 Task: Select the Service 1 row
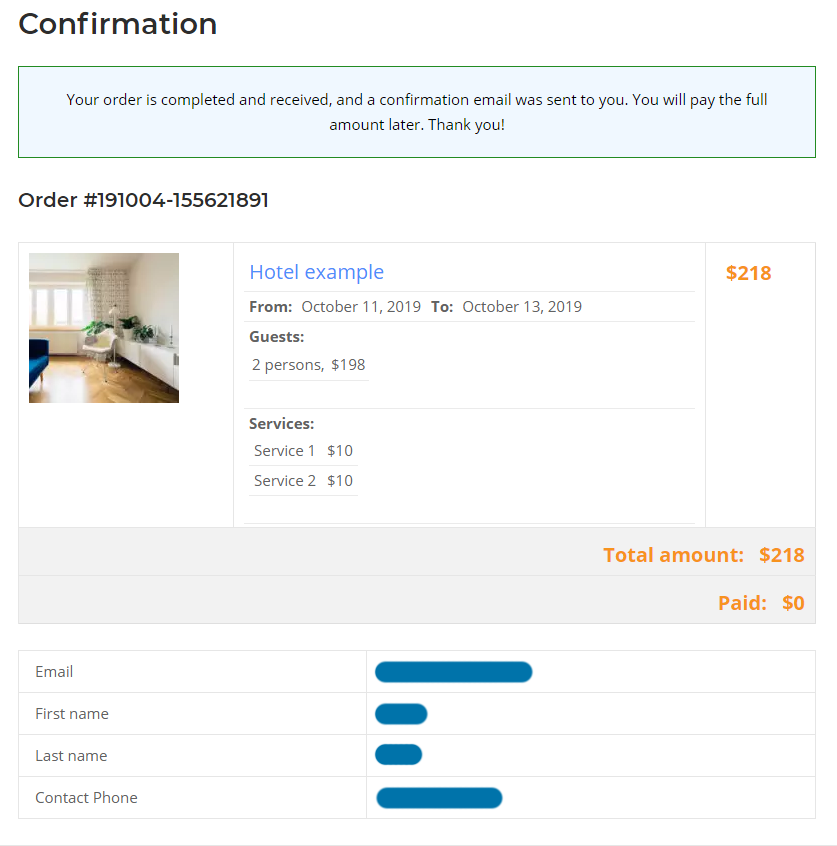(x=303, y=451)
